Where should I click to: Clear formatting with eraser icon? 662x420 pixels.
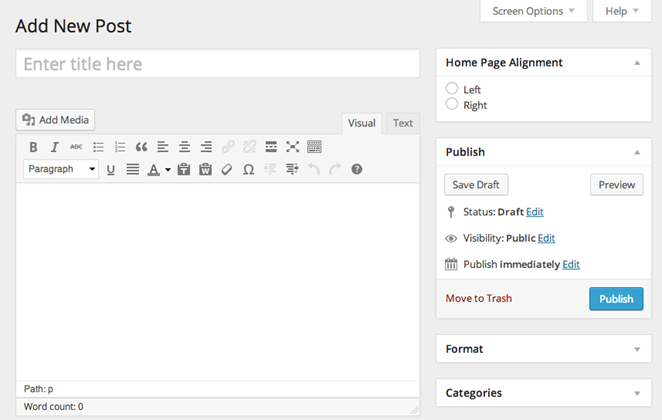click(x=227, y=169)
